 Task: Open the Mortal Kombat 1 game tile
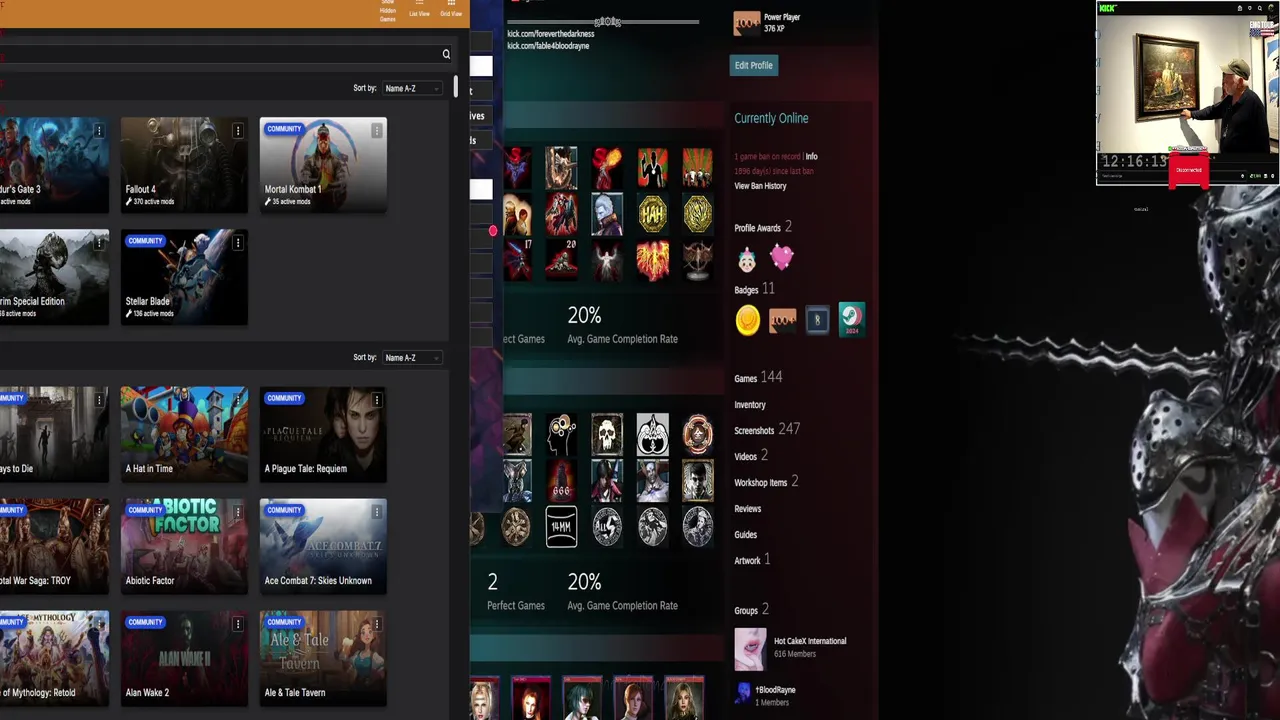[323, 165]
